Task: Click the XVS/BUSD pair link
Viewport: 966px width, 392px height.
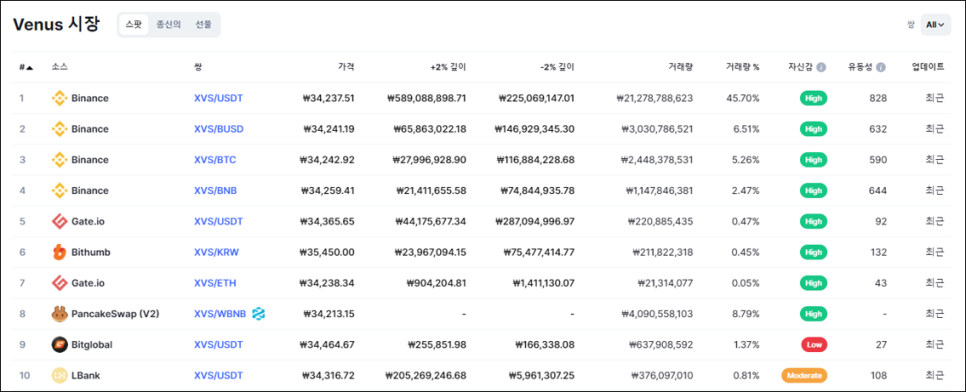Action: pos(219,129)
